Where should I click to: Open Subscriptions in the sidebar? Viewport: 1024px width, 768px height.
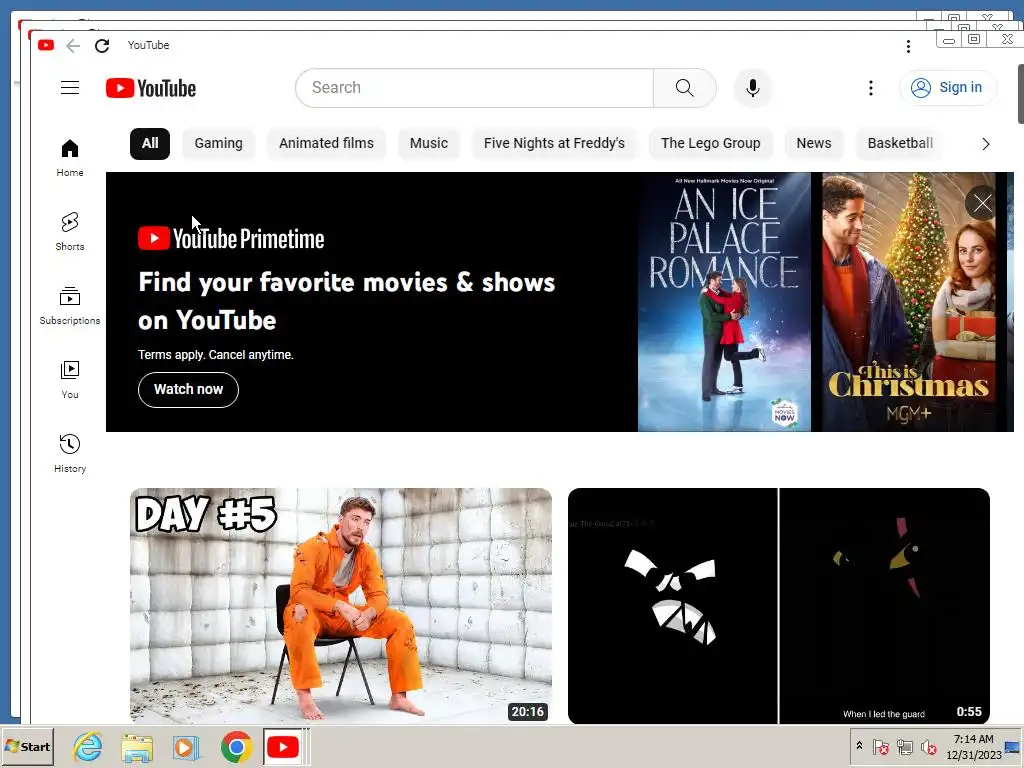click(70, 306)
